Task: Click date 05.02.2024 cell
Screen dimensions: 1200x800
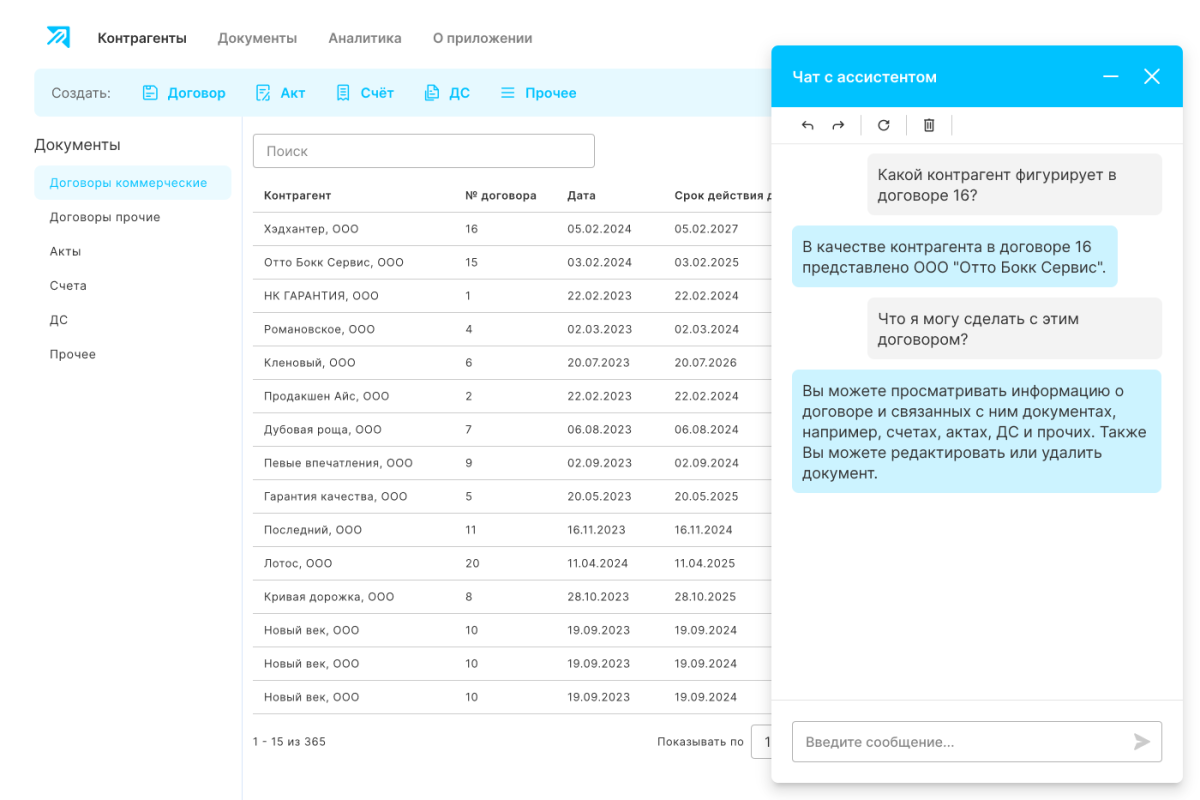Action: click(599, 229)
